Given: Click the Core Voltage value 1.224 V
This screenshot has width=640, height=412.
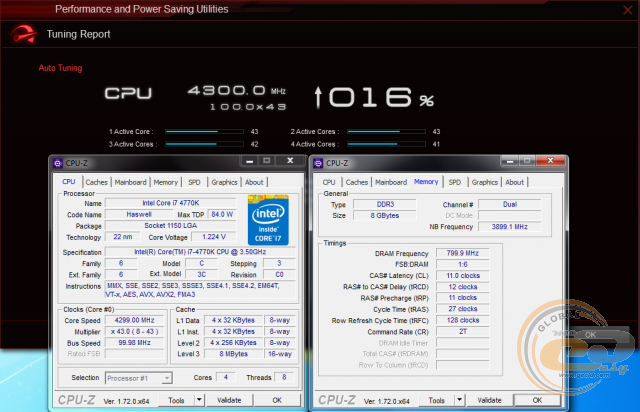Looking at the screenshot, I should pos(214,237).
